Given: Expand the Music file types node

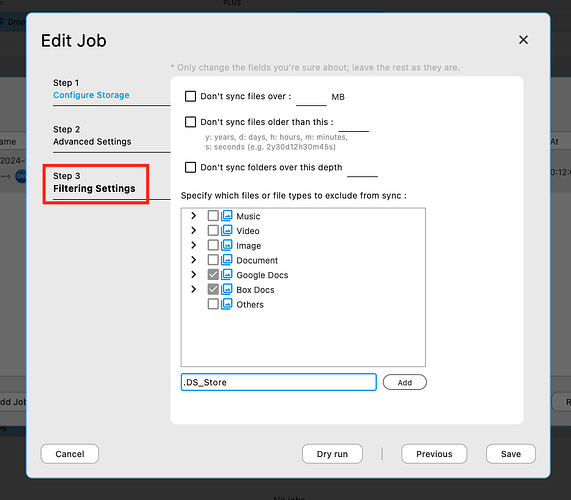Looking at the screenshot, I should pyautogui.click(x=194, y=216).
